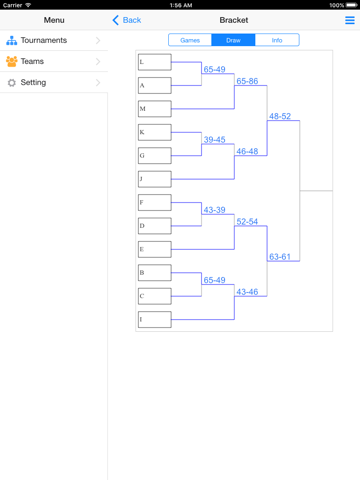Select the Draw tab

point(233,40)
